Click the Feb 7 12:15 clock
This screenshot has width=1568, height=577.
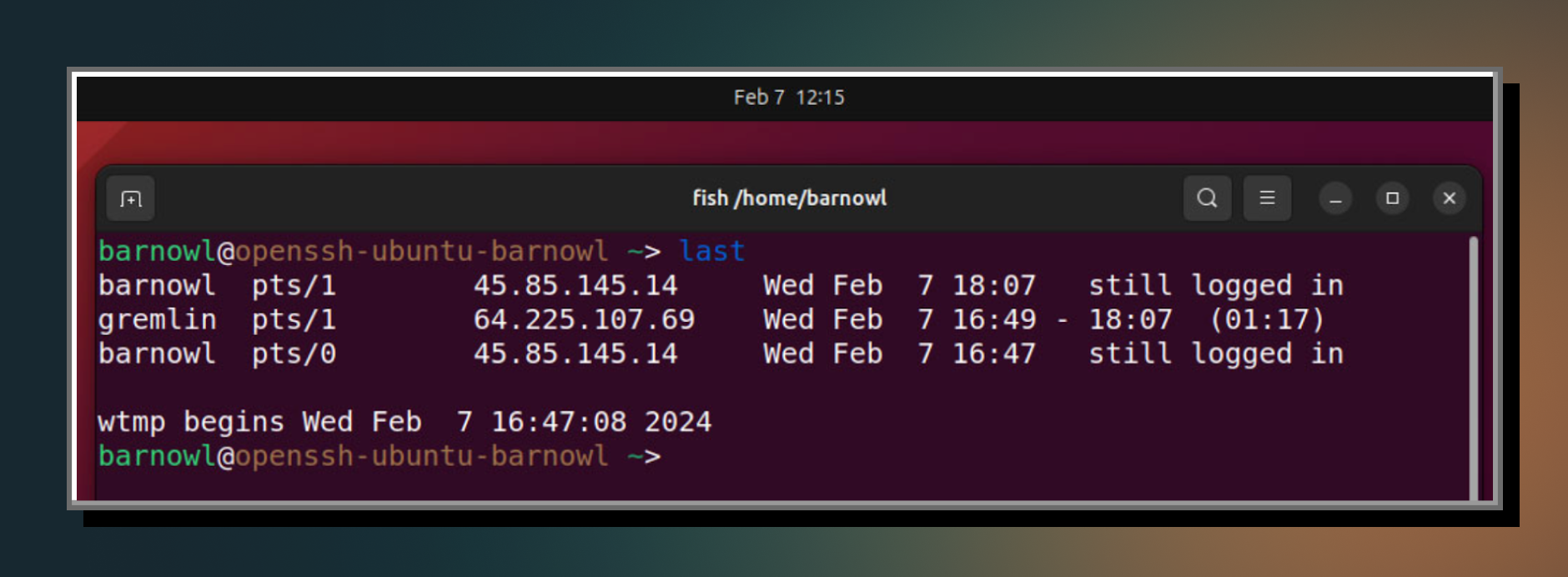point(789,98)
